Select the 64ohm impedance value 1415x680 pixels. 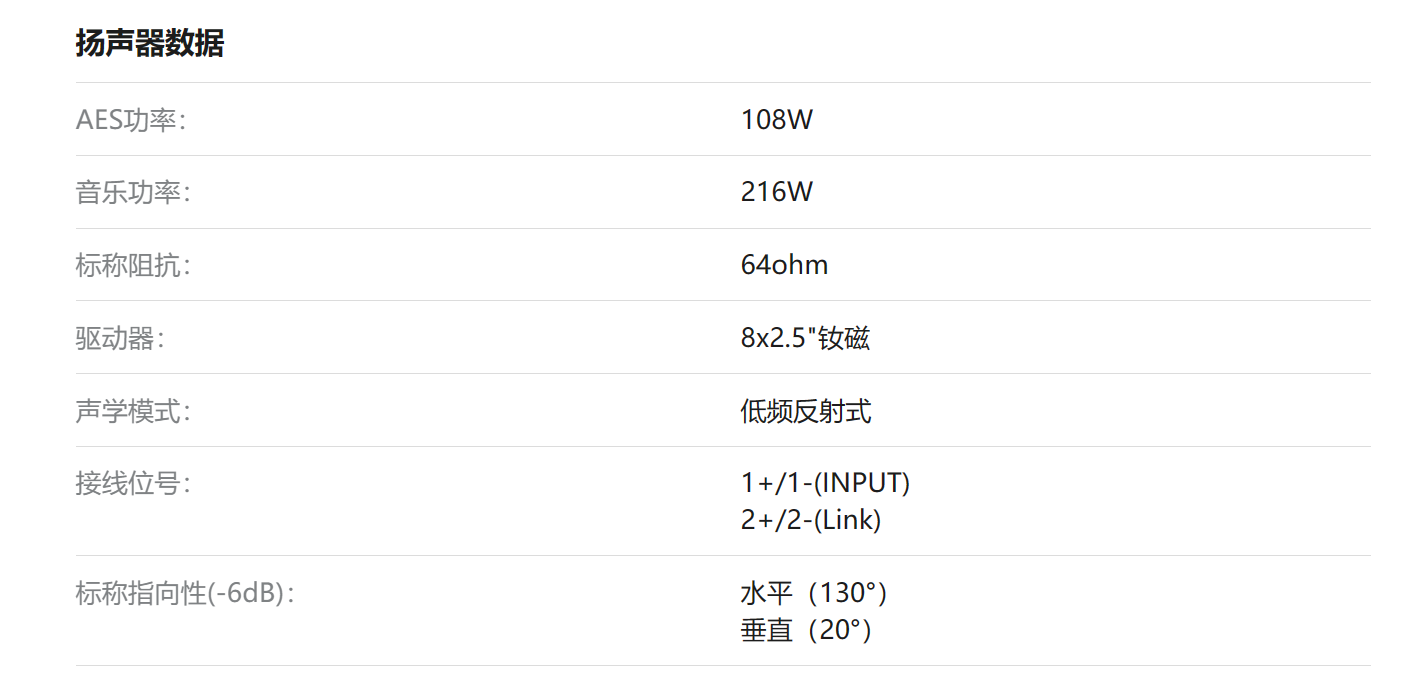tap(784, 266)
